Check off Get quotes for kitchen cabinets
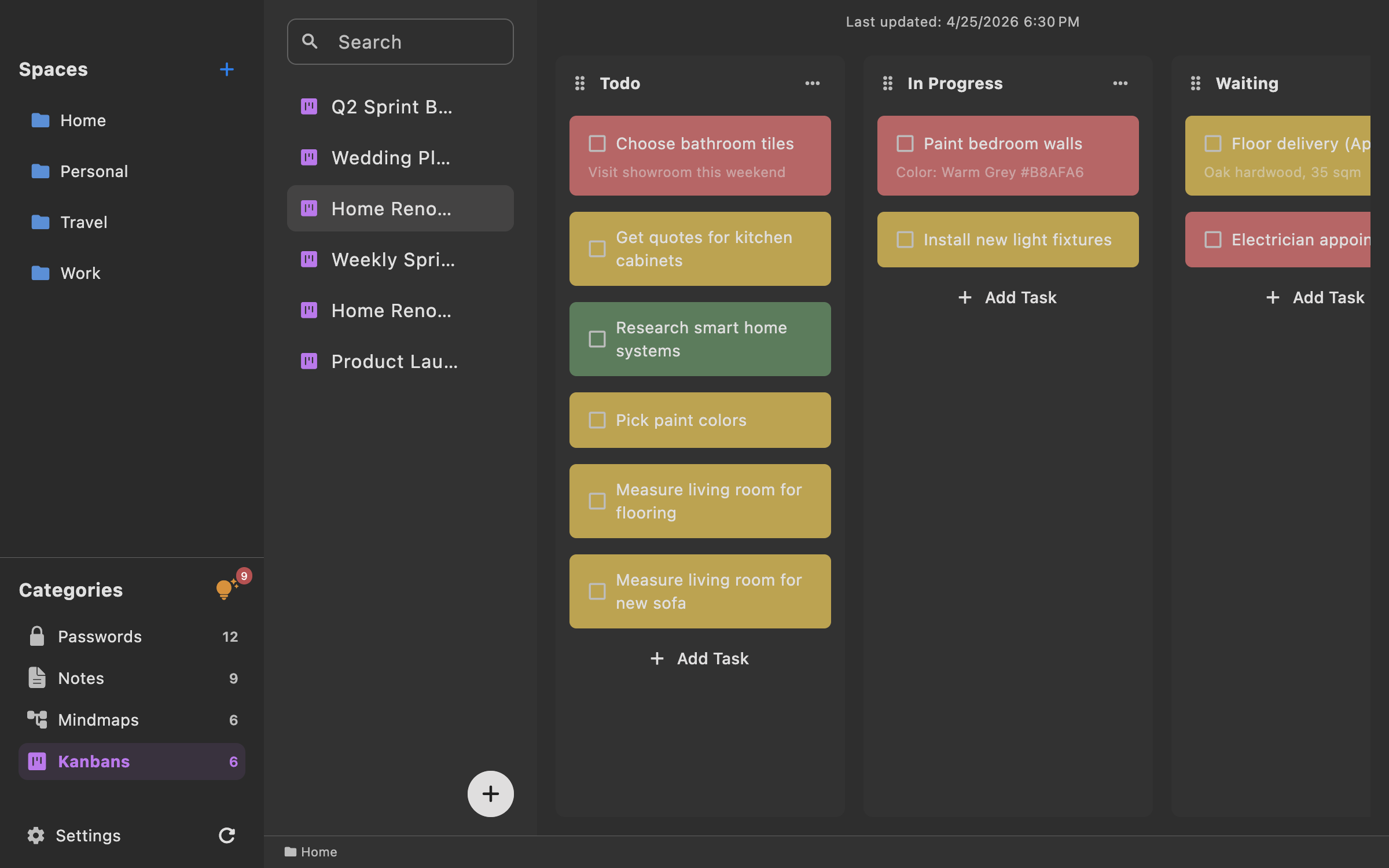This screenshot has height=868, width=1389. click(x=597, y=249)
